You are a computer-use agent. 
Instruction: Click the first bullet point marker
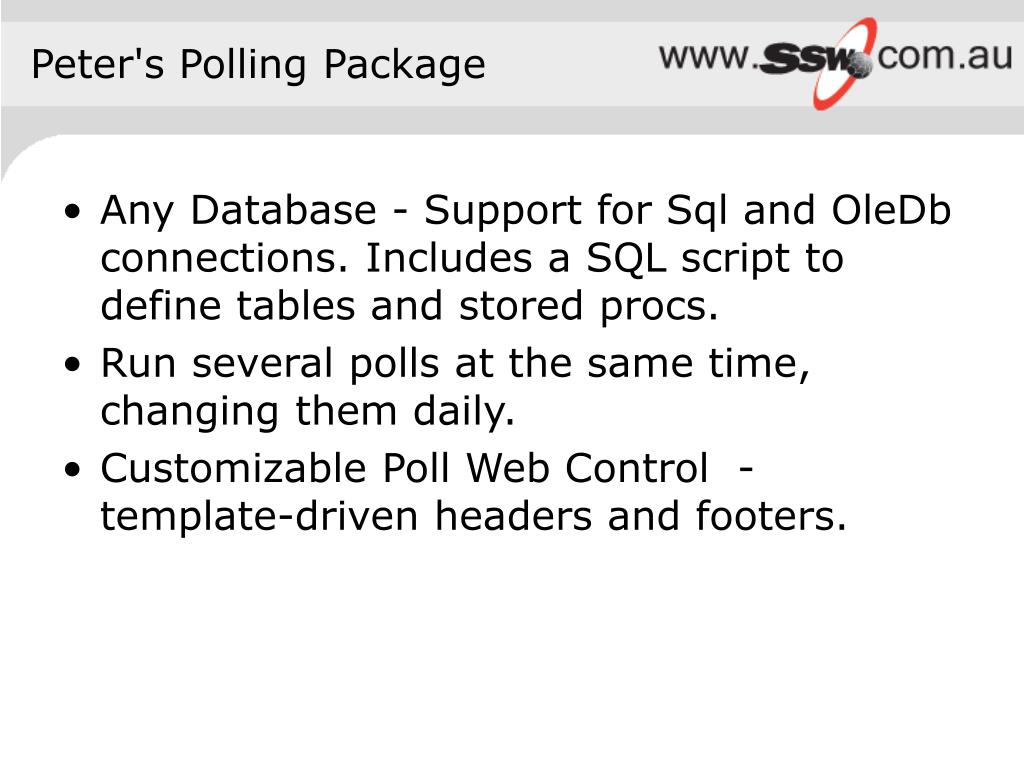coord(72,212)
